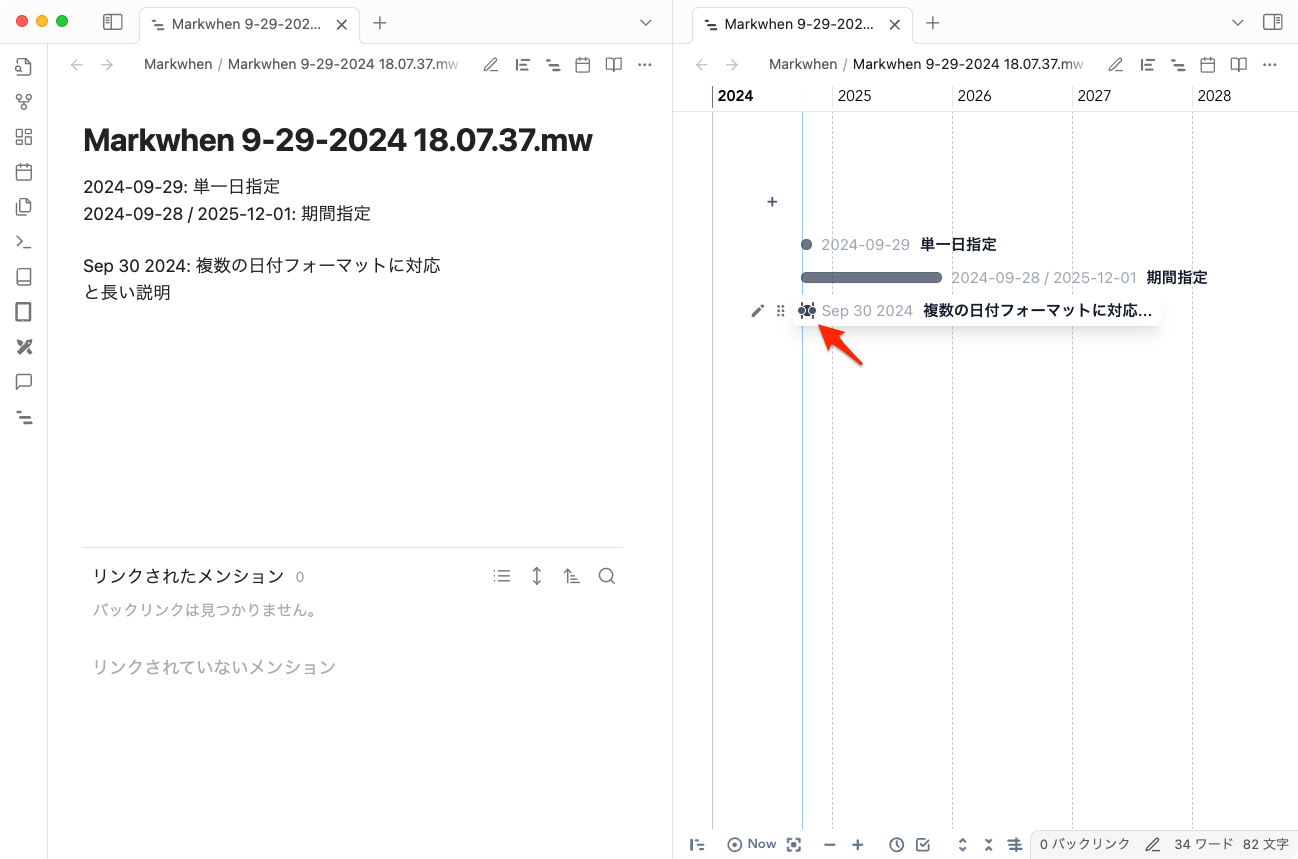The width and height of the screenshot is (1298, 859).
Task: Open the daily note calendar ribbon icon
Action: (24, 172)
